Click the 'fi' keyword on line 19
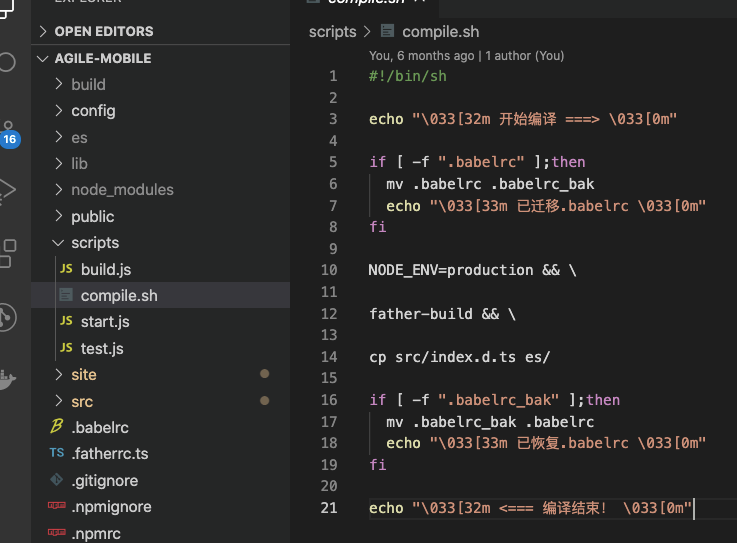 click(x=377, y=464)
